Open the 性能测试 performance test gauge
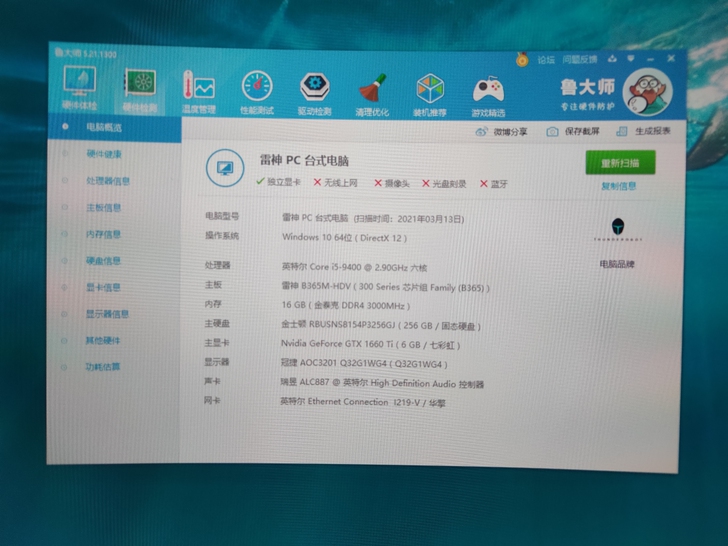 point(257,92)
